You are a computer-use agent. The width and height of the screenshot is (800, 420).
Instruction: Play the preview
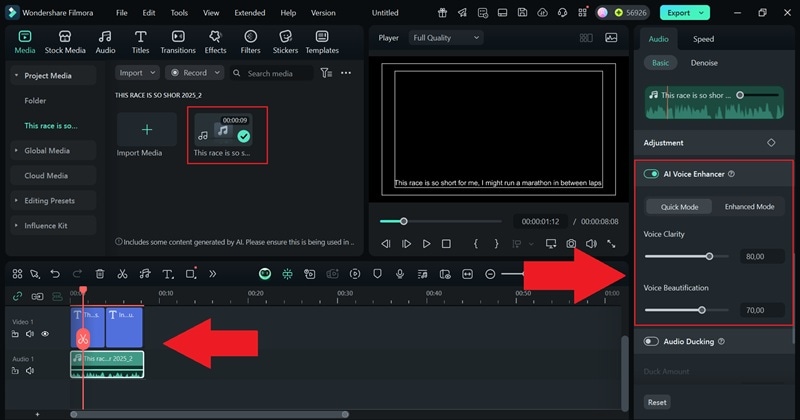pos(426,244)
